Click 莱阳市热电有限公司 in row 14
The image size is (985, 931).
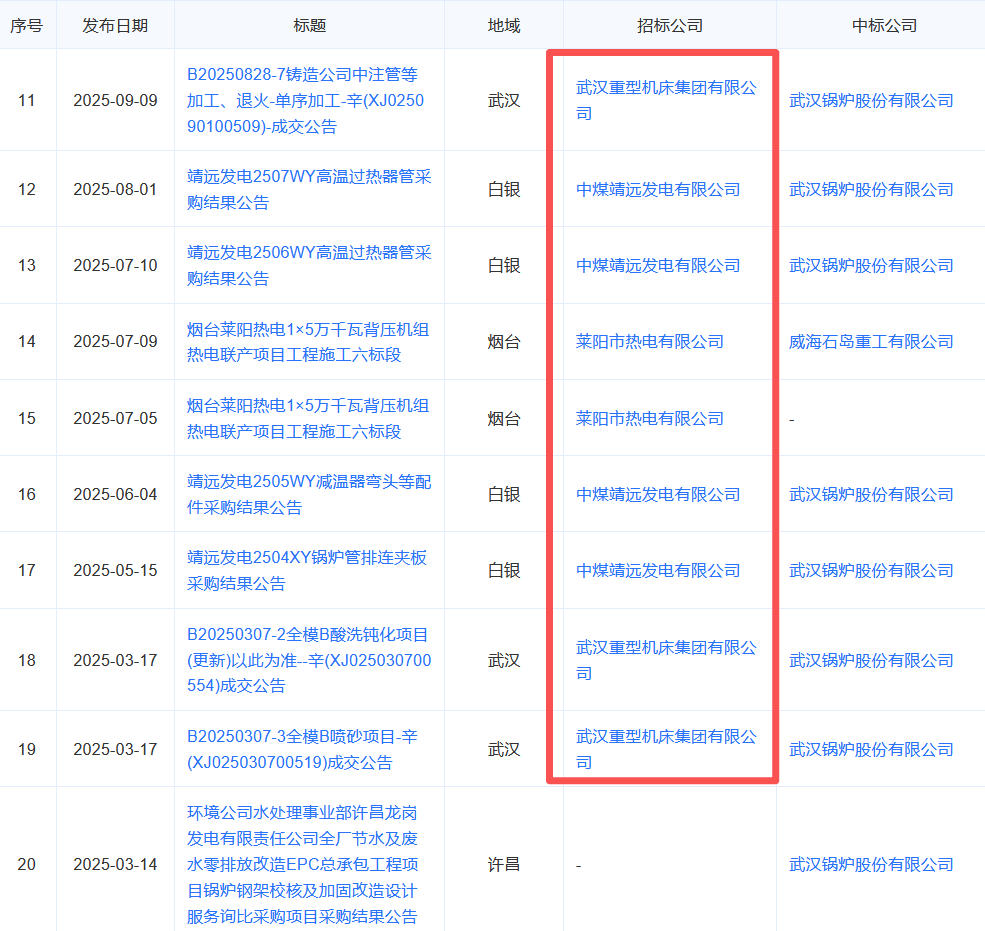[x=650, y=342]
